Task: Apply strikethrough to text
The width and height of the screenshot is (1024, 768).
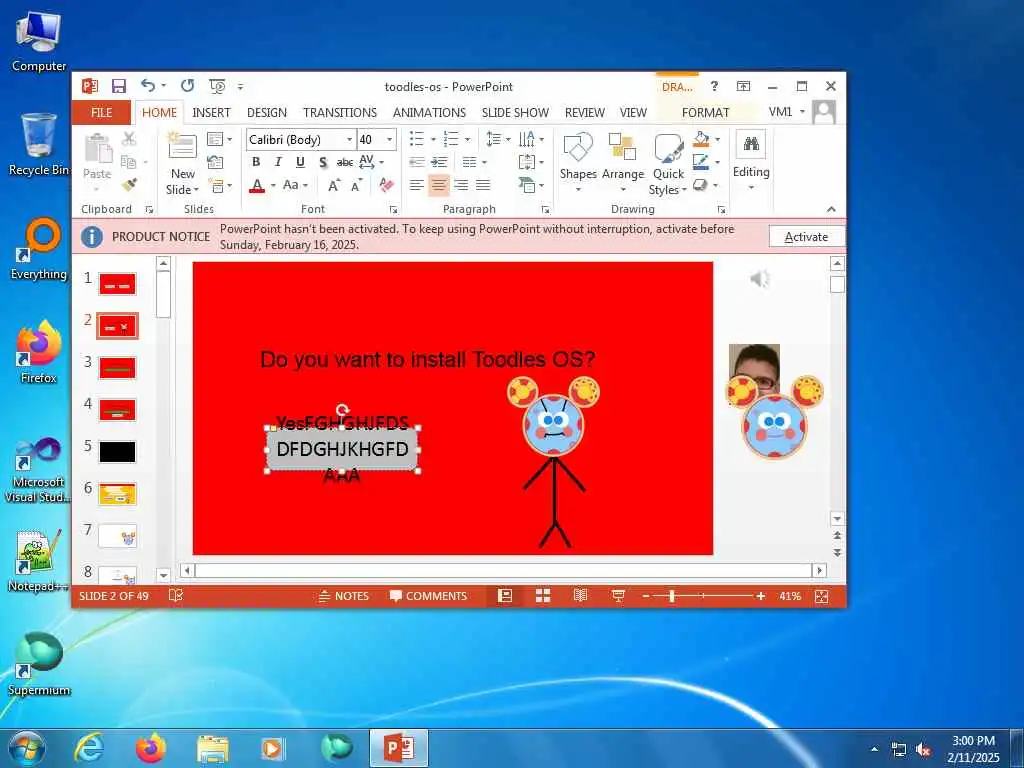Action: 344,162
